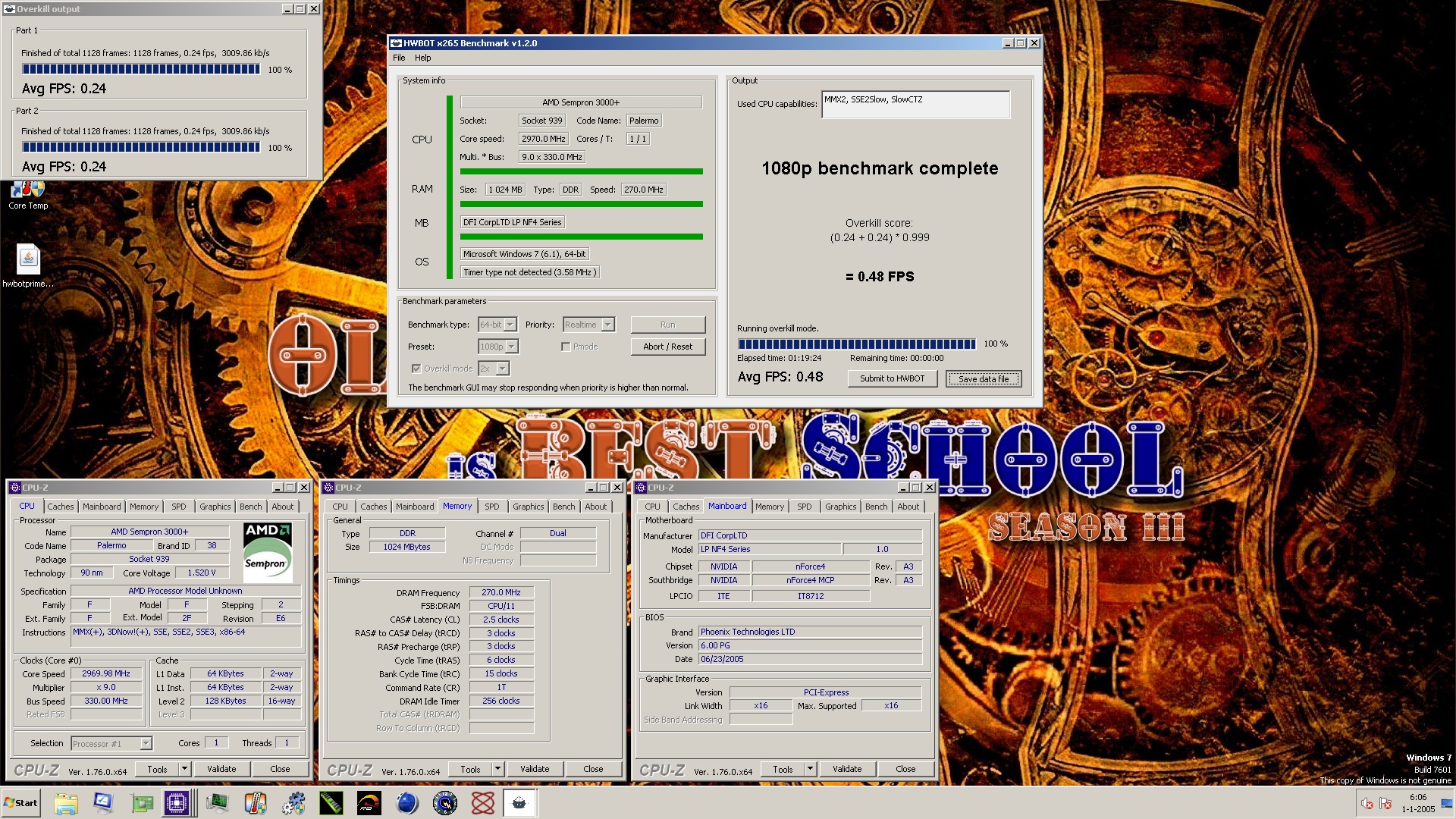
Task: Open the Preset 1080p dropdown
Action: point(498,347)
